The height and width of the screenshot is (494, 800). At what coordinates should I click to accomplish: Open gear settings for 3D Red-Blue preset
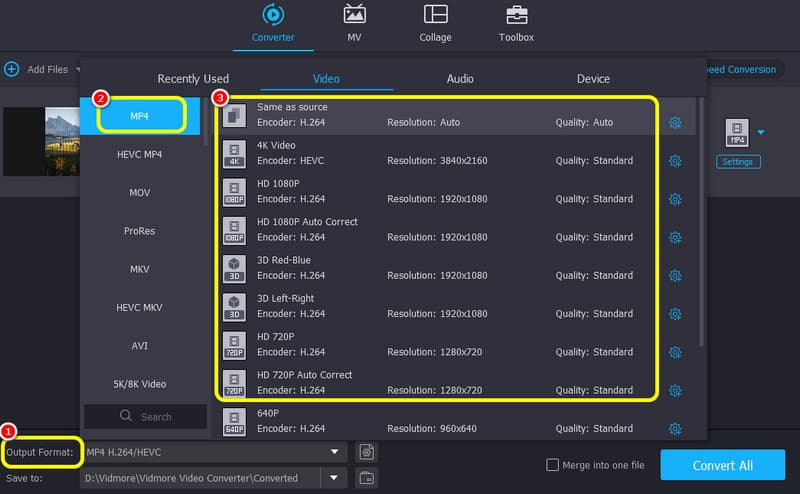pos(675,276)
